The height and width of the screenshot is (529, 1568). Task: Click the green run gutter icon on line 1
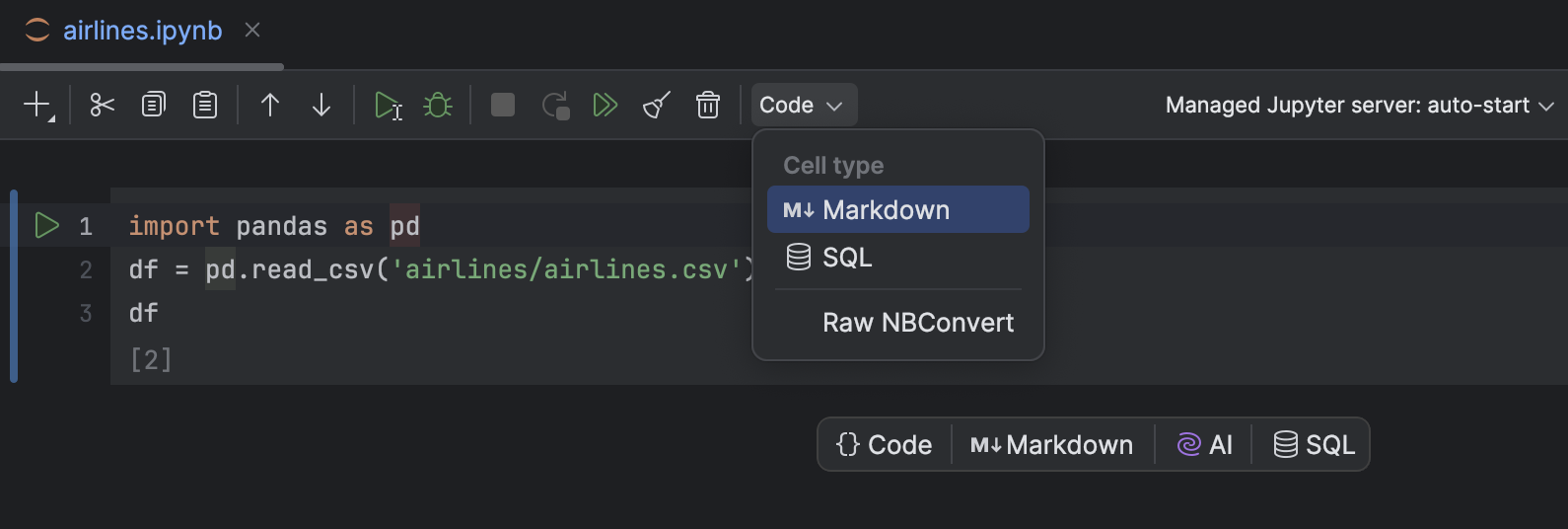pyautogui.click(x=46, y=226)
